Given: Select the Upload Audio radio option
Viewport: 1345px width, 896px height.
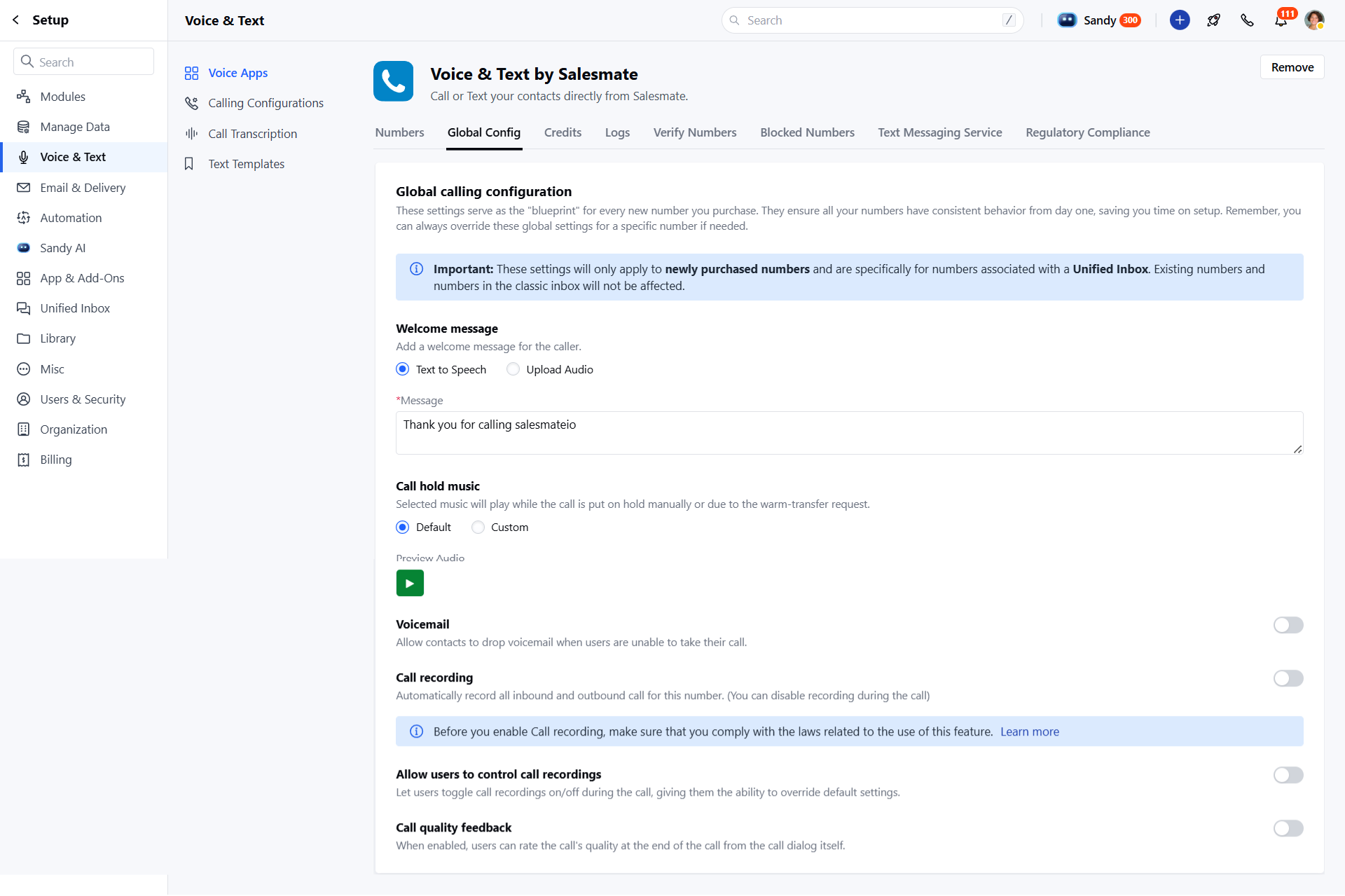Looking at the screenshot, I should pyautogui.click(x=513, y=369).
